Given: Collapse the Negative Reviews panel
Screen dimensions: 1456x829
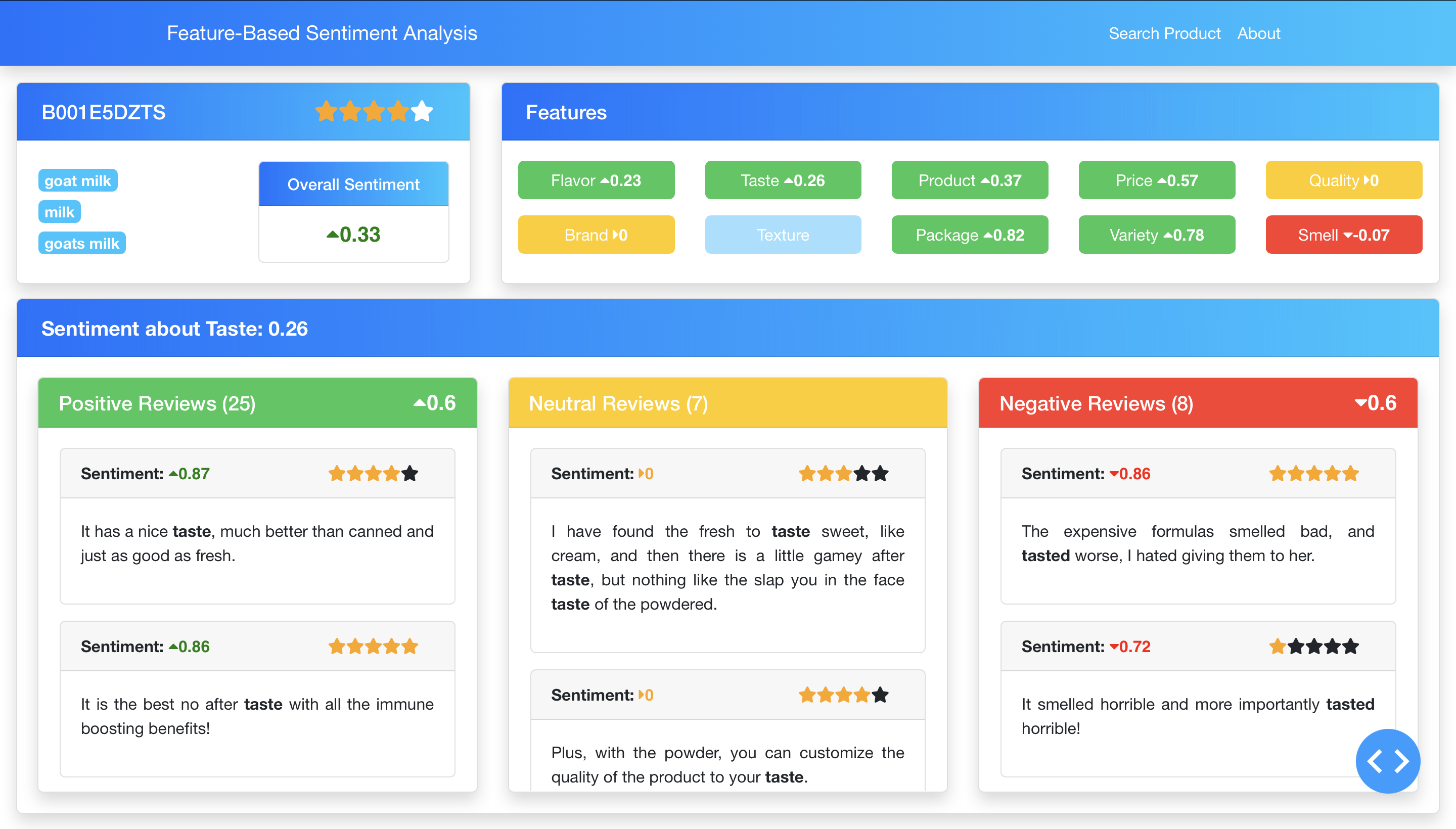Looking at the screenshot, I should click(1096, 403).
